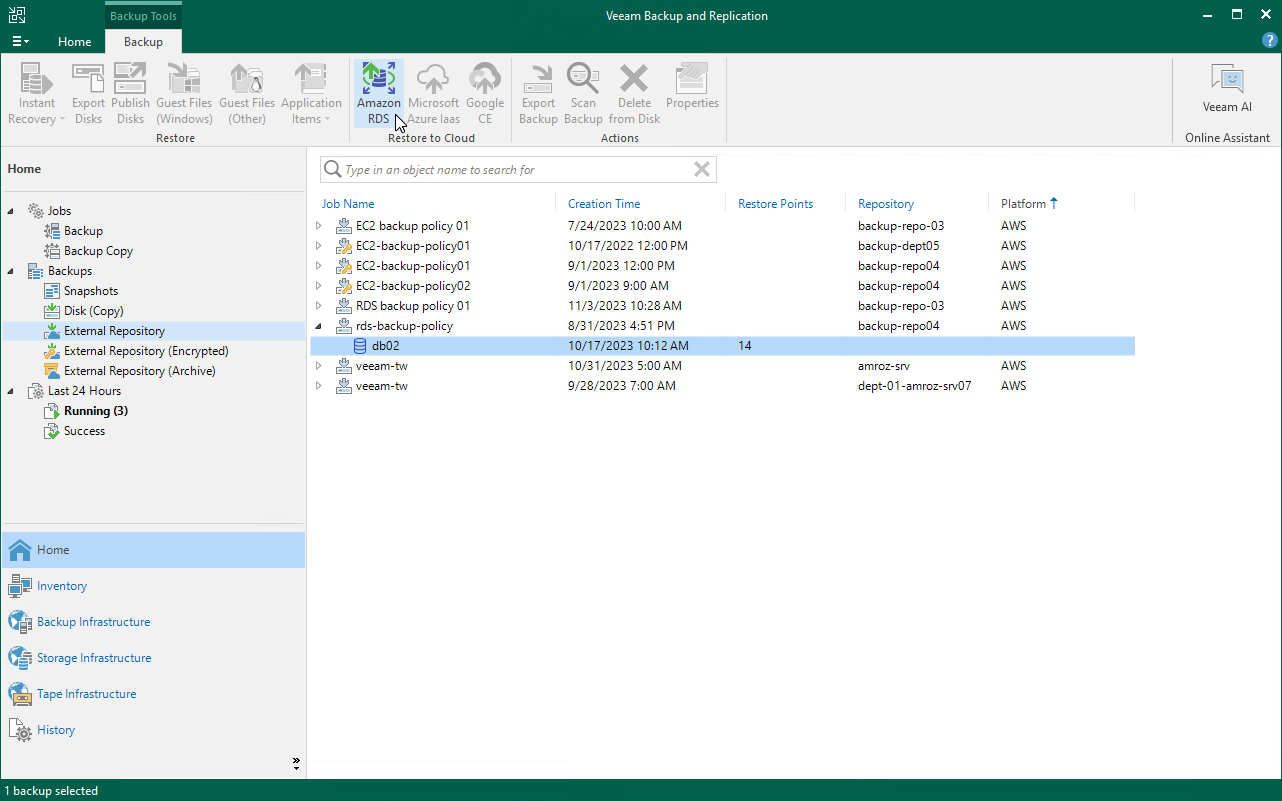The image size is (1282, 801).
Task: Collapse the Jobs tree node
Action: (12, 211)
